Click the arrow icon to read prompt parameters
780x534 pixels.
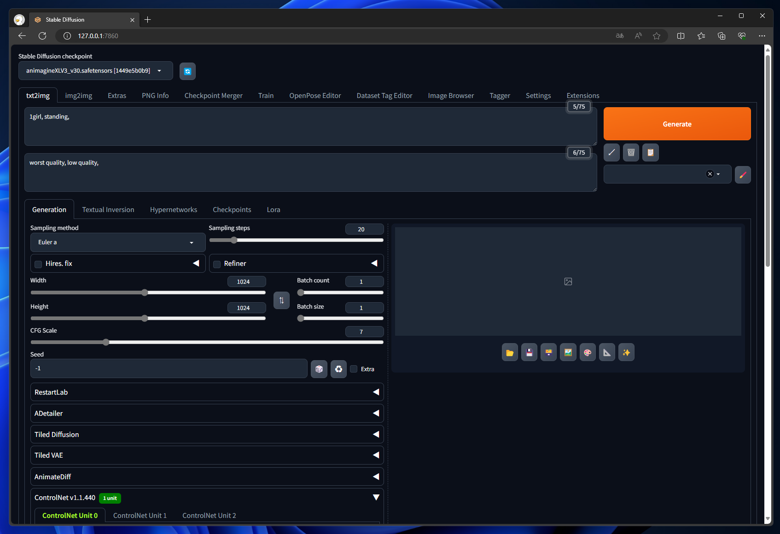[x=611, y=152]
